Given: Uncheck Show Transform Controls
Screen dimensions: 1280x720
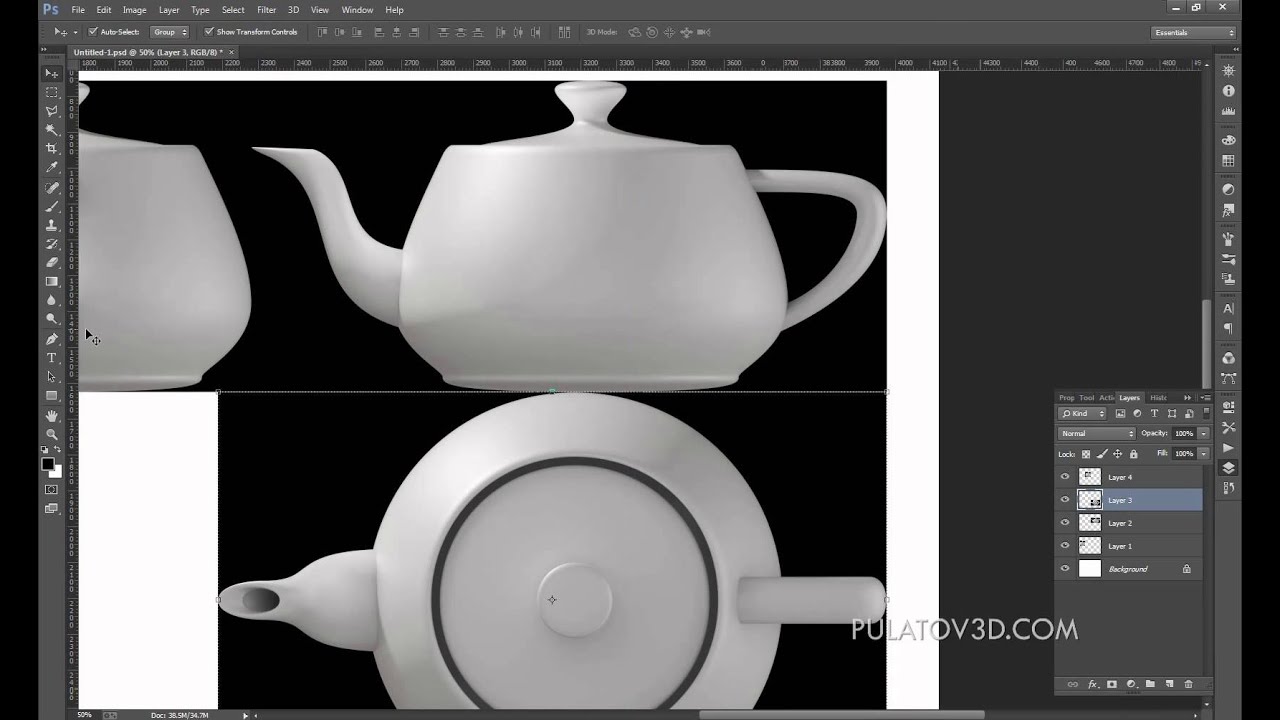Looking at the screenshot, I should (209, 32).
